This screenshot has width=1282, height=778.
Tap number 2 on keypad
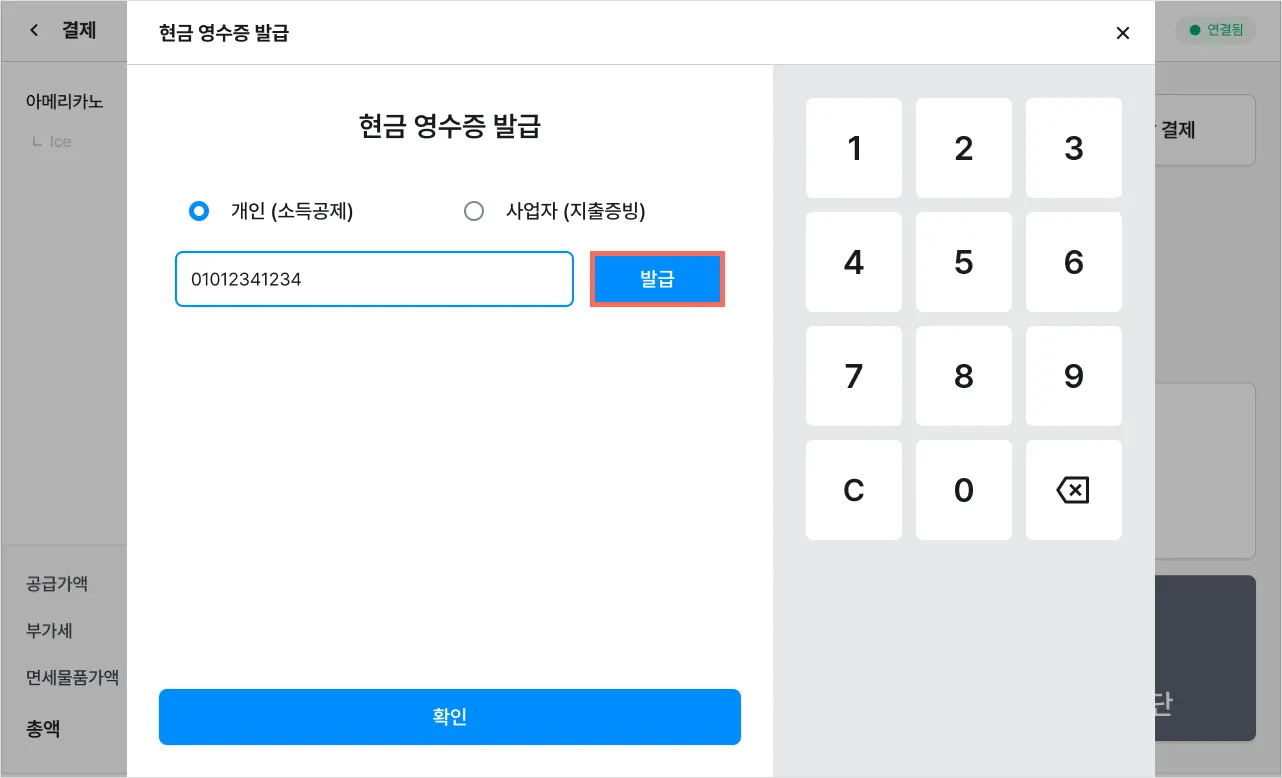[964, 148]
